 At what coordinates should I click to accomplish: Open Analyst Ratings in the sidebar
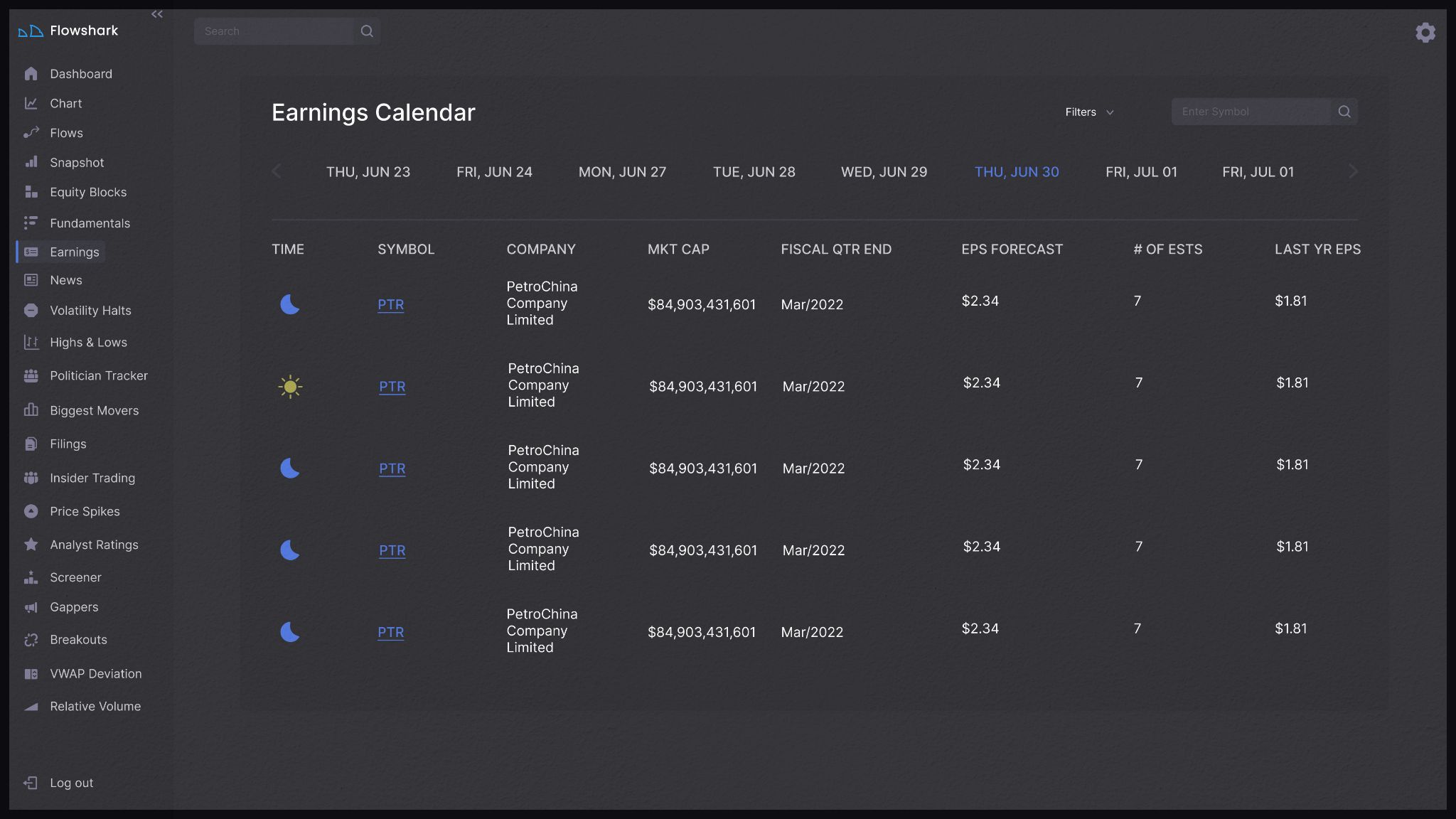point(94,545)
